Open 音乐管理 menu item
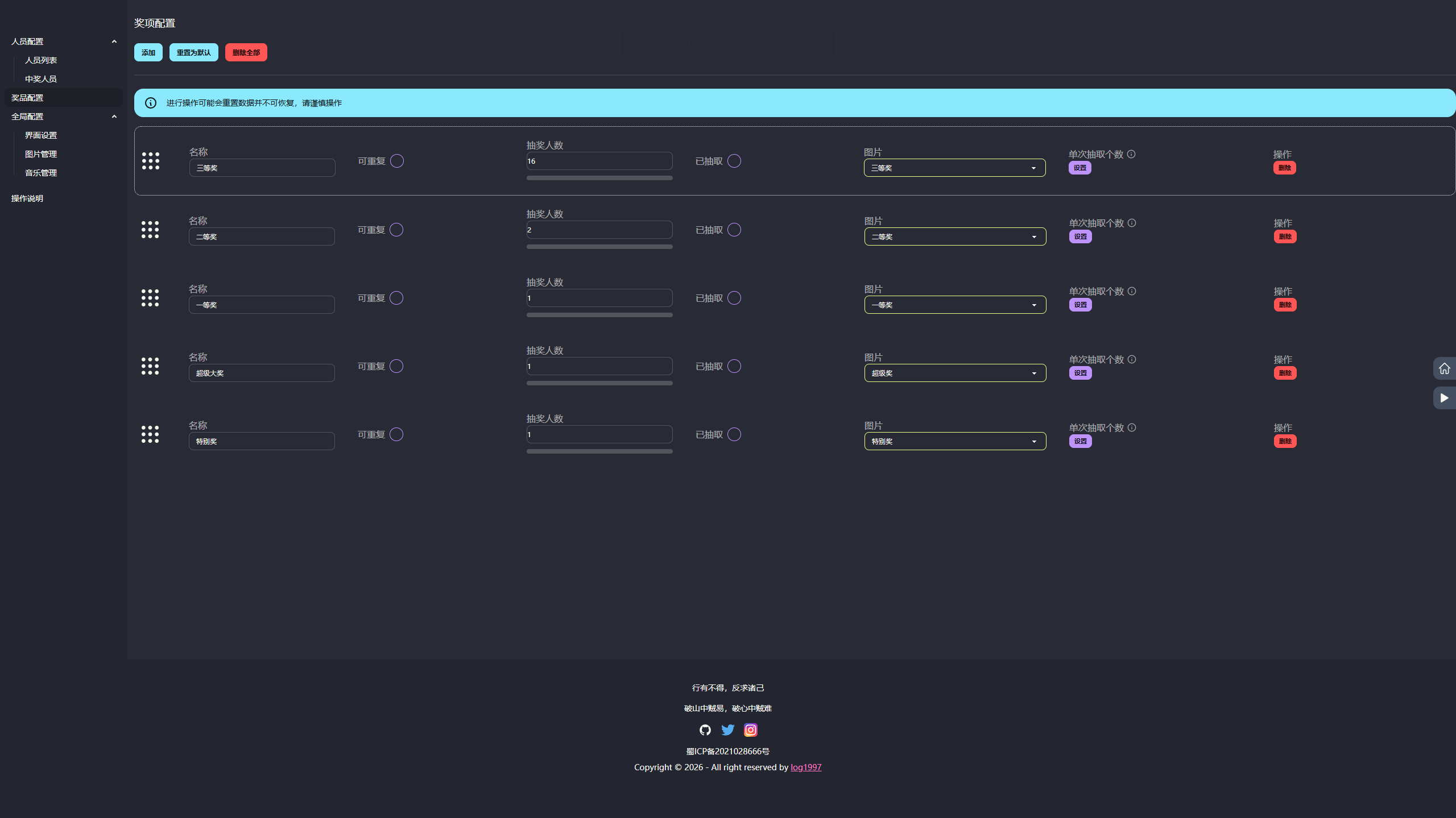 41,173
